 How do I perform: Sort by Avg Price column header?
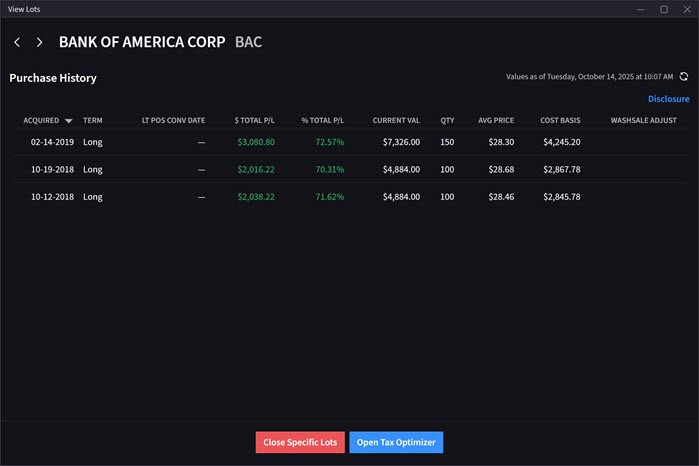click(496, 121)
